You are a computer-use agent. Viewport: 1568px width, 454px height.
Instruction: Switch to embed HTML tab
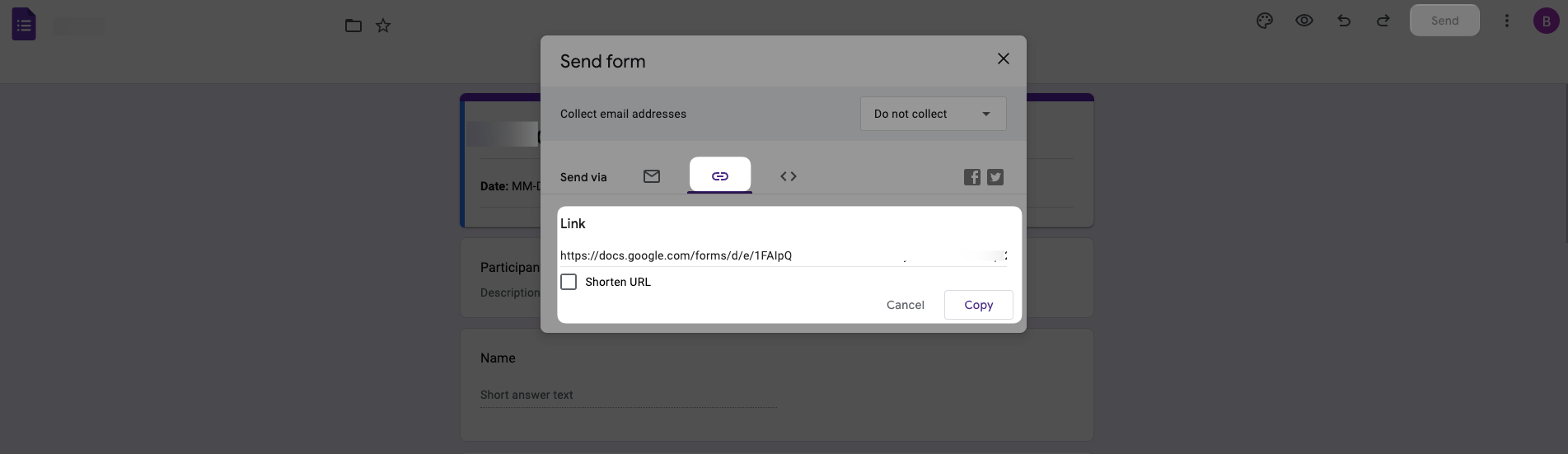[x=789, y=176]
